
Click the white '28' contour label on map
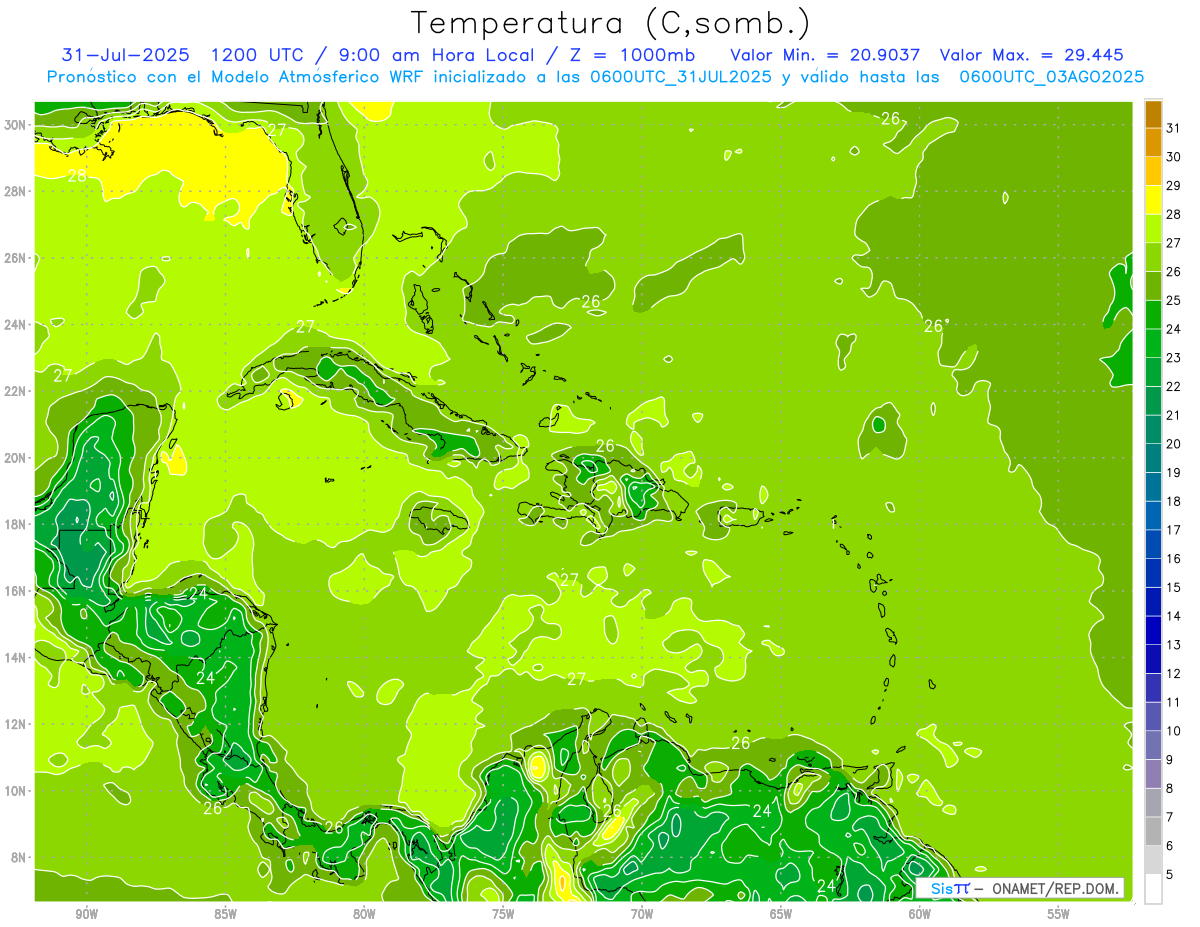pyautogui.click(x=77, y=176)
